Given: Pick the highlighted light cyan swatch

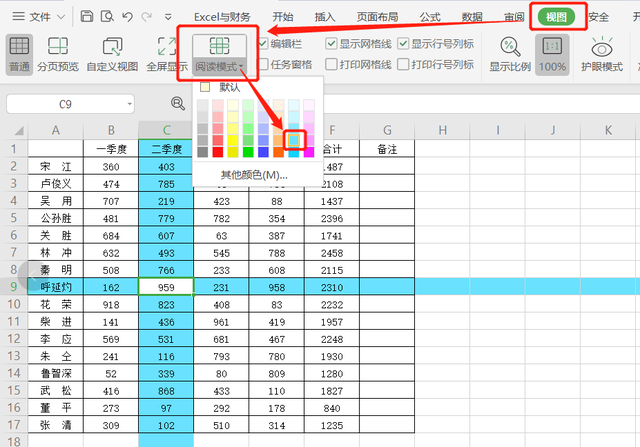Looking at the screenshot, I should pyautogui.click(x=293, y=140).
